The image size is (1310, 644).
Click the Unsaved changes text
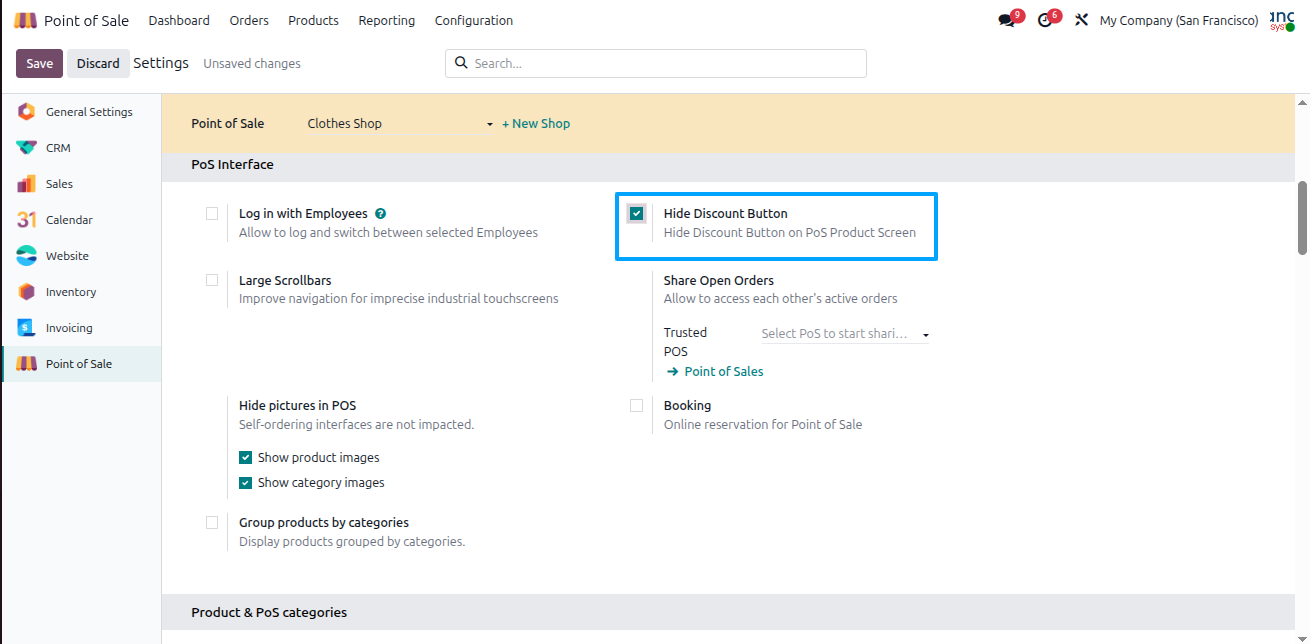coord(252,63)
